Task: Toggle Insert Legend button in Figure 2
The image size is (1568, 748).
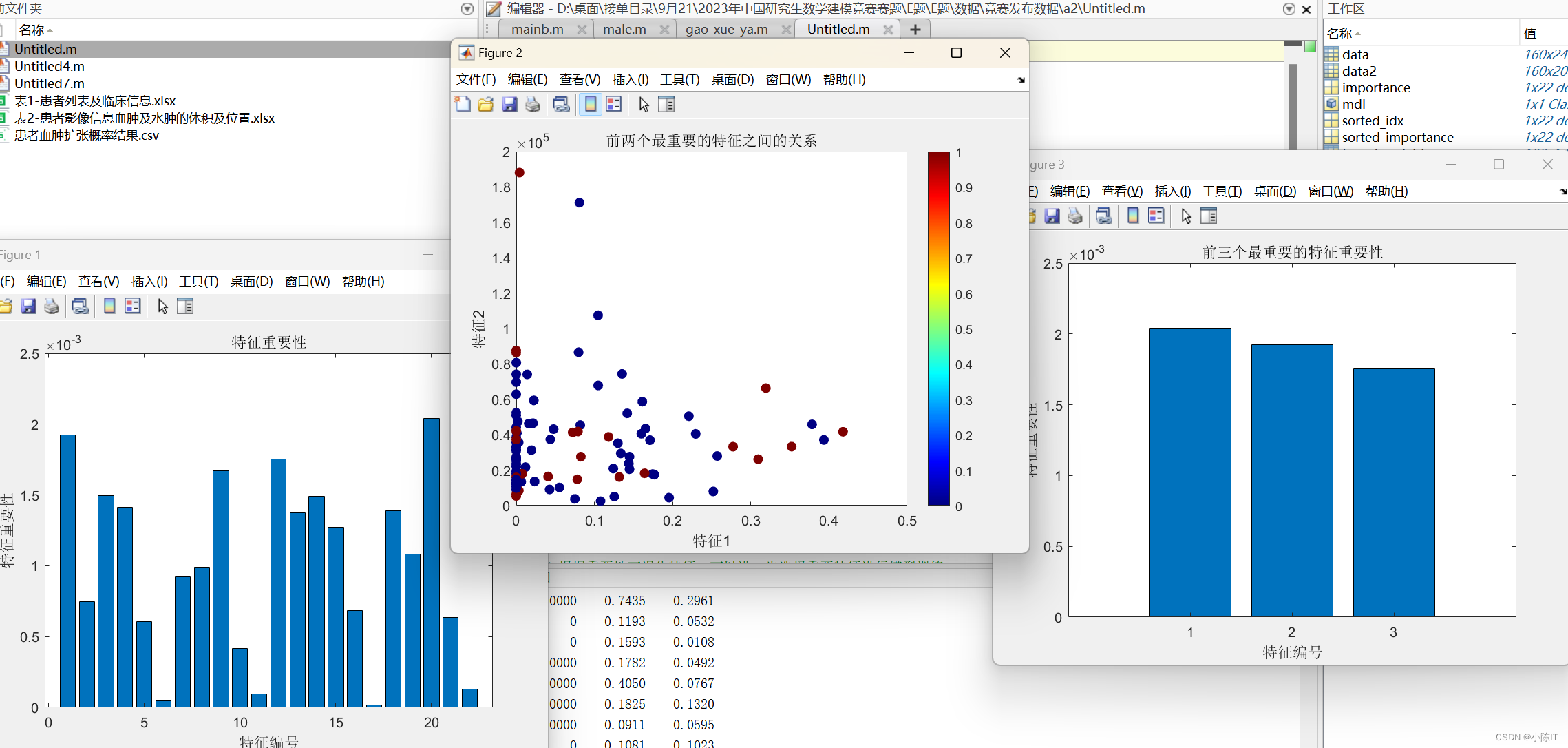Action: [614, 105]
